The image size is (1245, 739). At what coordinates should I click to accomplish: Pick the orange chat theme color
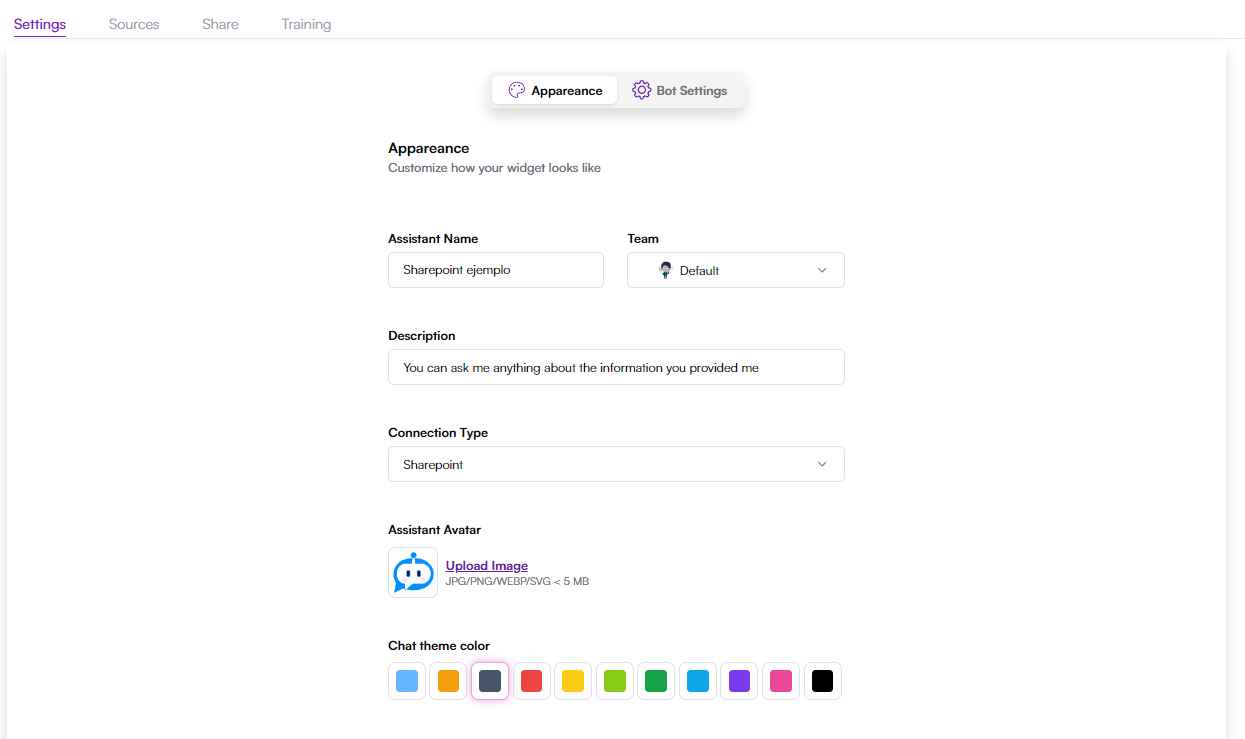tap(448, 681)
